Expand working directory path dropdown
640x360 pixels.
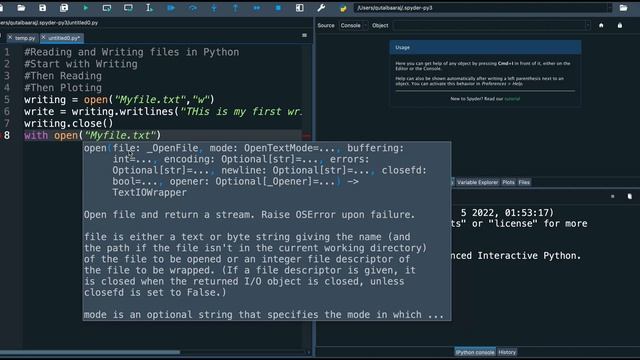pos(609,8)
